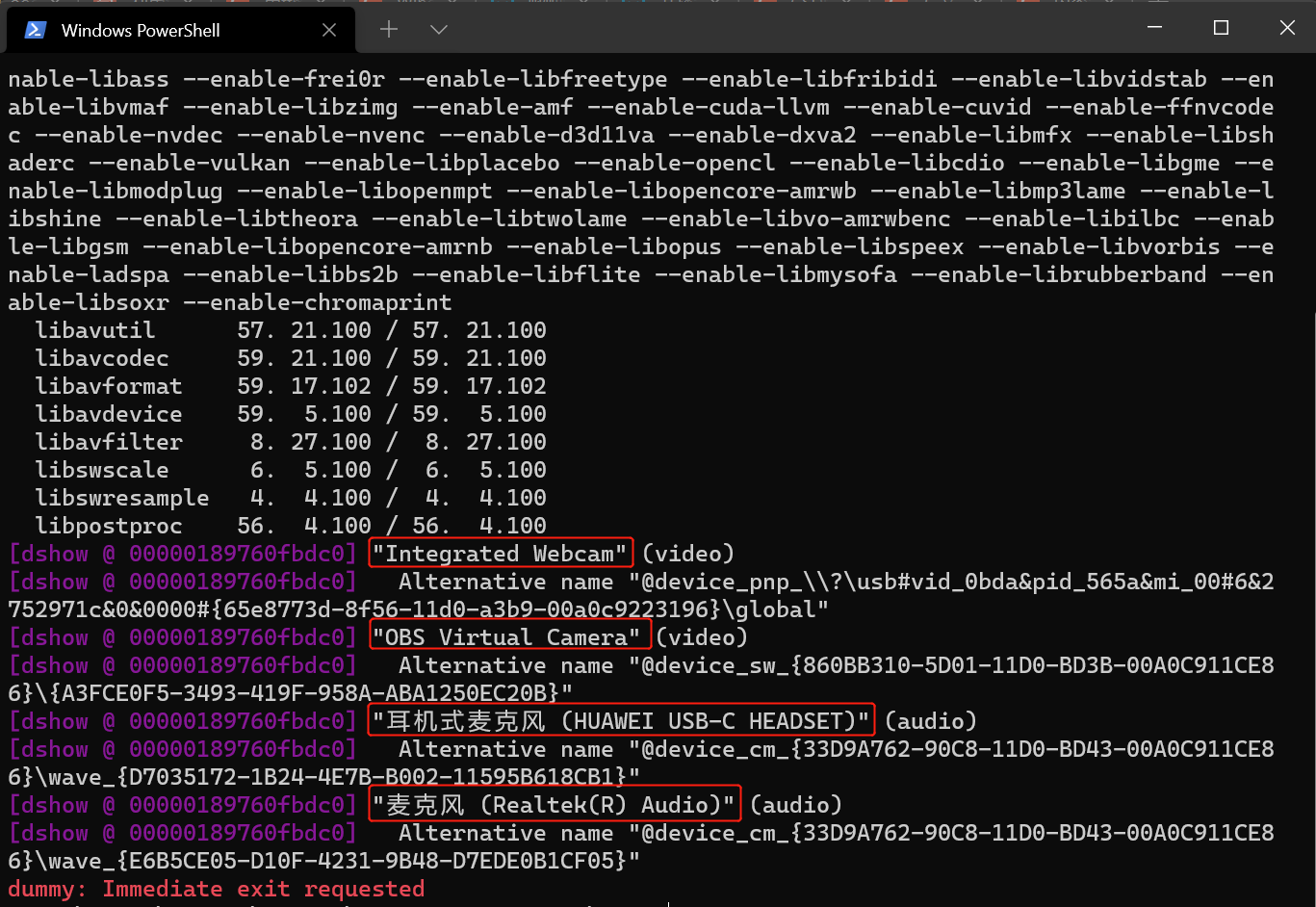Click the "dummy: Immediate exit requested" line
Image resolution: width=1316 pixels, height=907 pixels.
(217, 889)
